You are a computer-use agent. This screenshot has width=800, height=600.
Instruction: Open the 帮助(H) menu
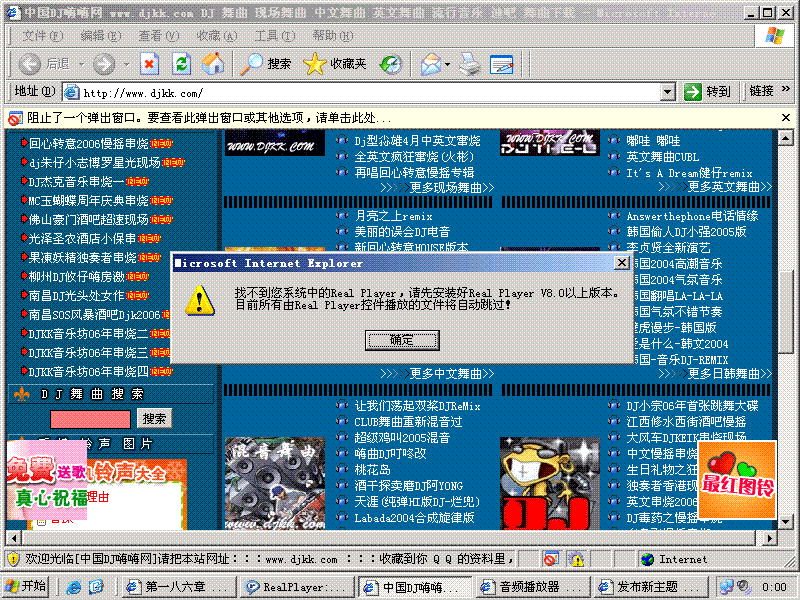[333, 36]
